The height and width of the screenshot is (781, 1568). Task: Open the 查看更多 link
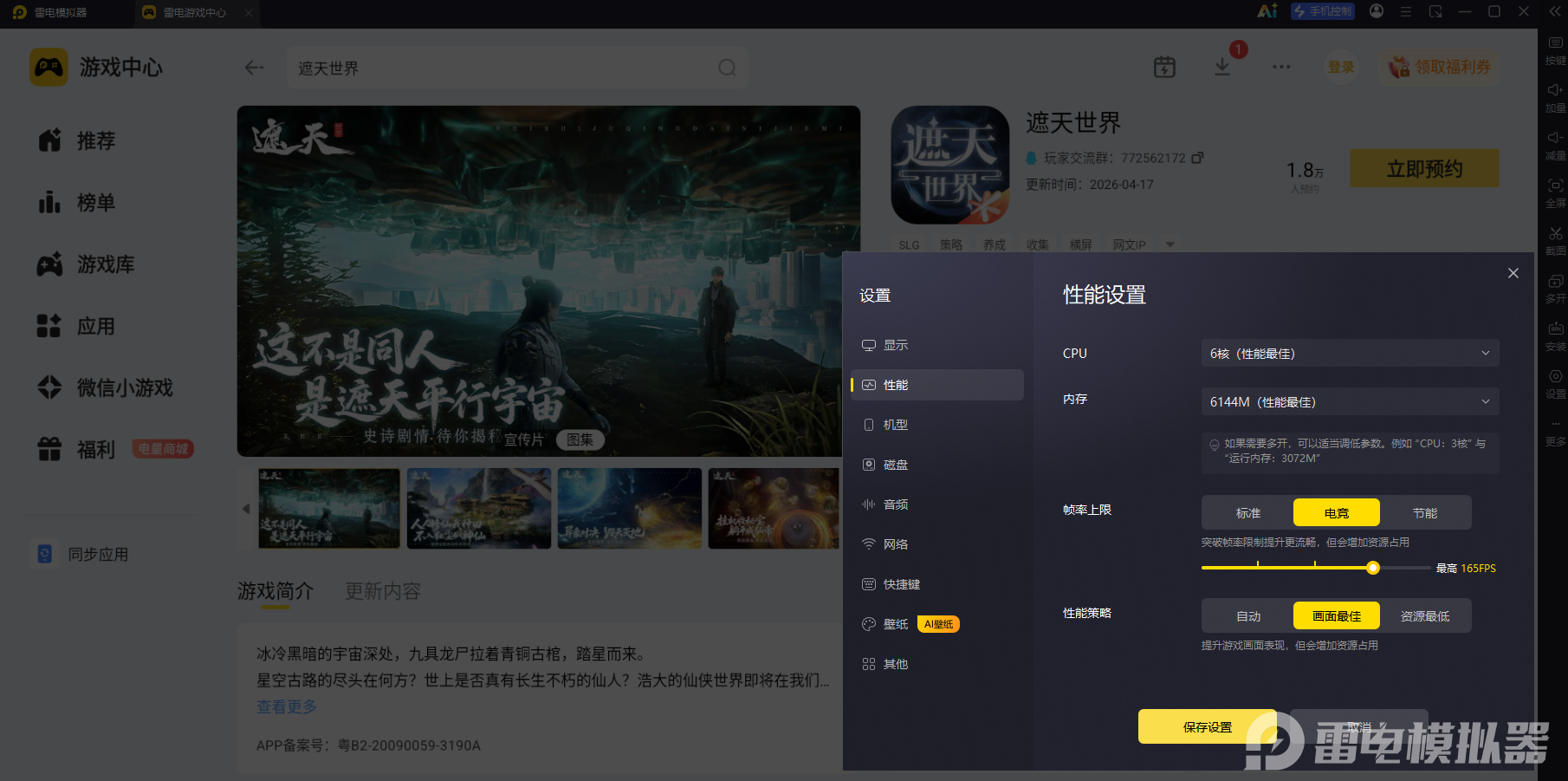[287, 706]
